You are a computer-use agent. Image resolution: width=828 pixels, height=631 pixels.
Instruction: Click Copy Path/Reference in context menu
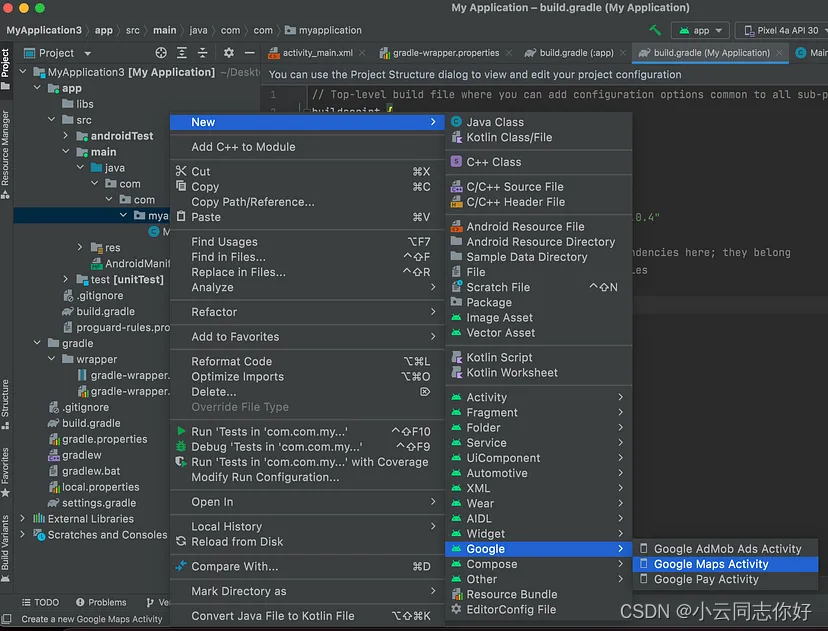307,202
